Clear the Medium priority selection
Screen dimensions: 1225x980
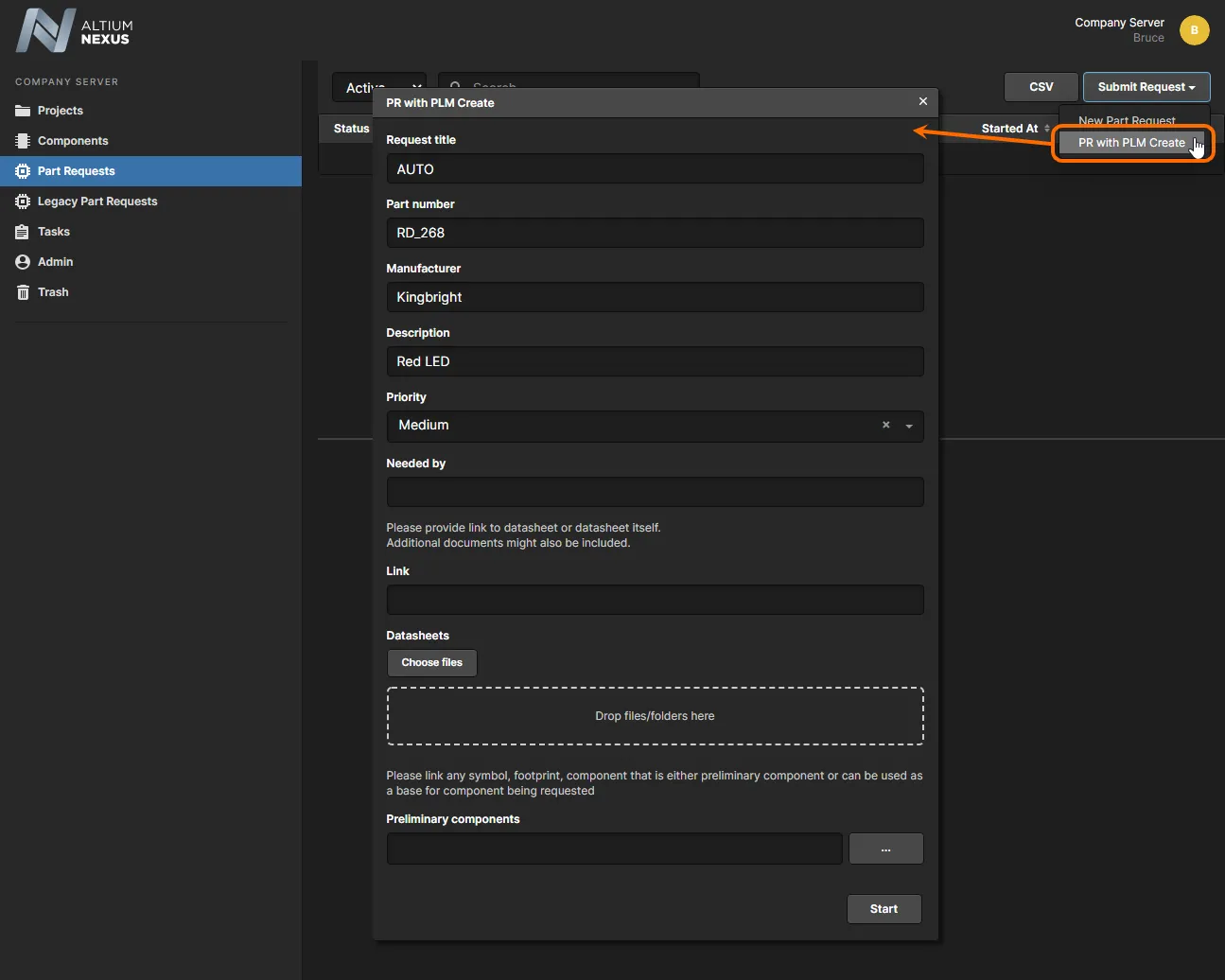(886, 425)
